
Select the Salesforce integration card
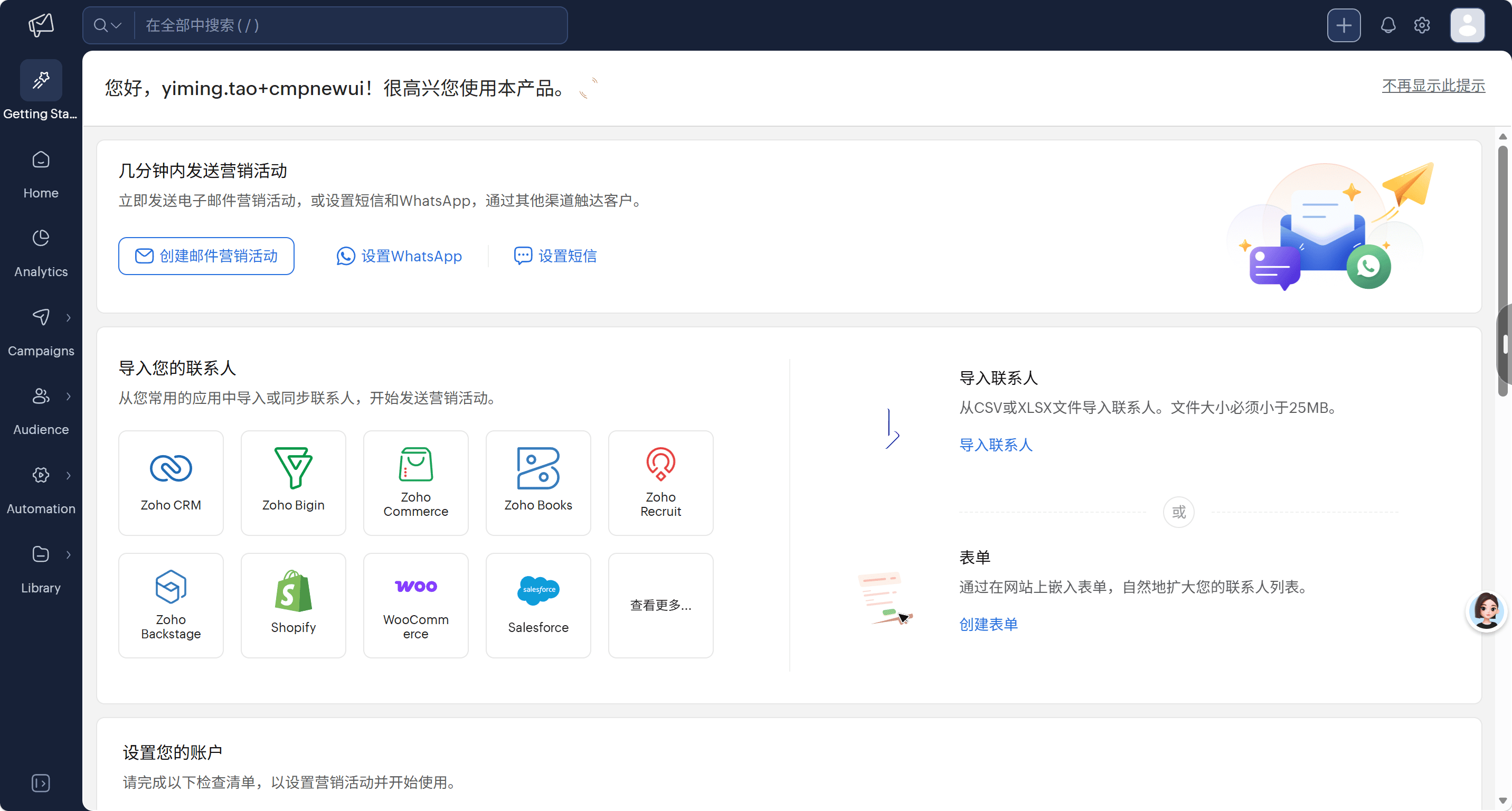(538, 606)
